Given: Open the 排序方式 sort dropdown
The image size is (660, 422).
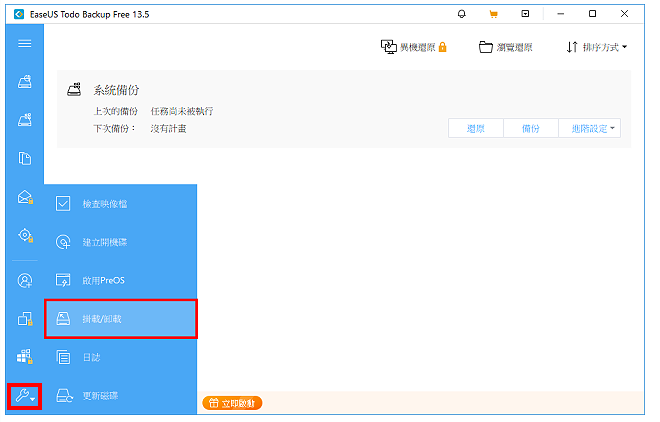Looking at the screenshot, I should 597,47.
